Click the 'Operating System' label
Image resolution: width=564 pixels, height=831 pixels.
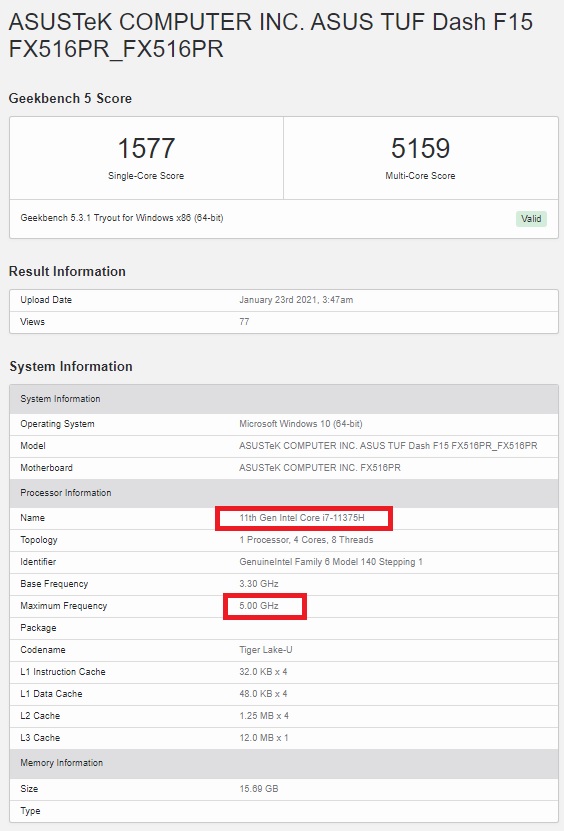57,424
